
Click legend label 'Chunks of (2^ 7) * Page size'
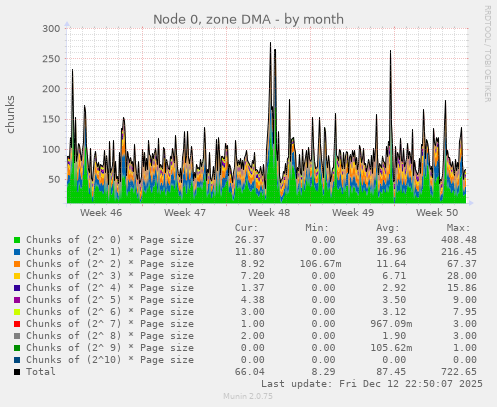pyautogui.click(x=110, y=324)
